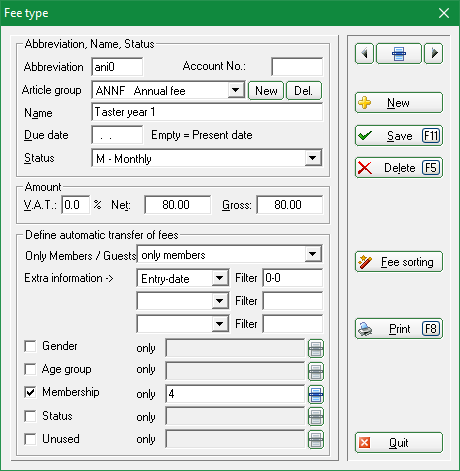460x471 pixels.
Task: Tick the Age group checkbox
Action: [x=30, y=369]
